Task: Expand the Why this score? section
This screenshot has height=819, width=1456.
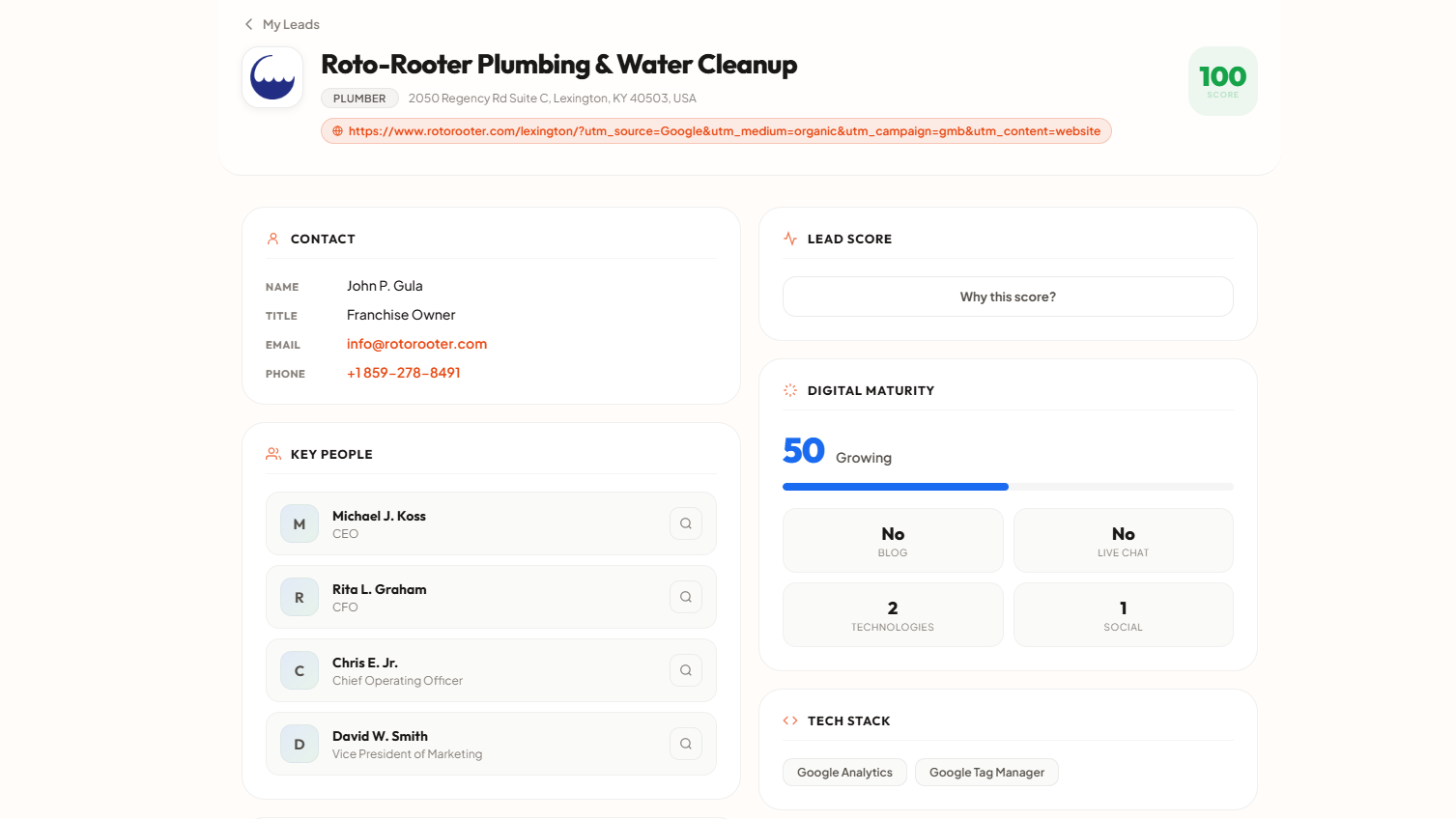Action: tap(1008, 297)
